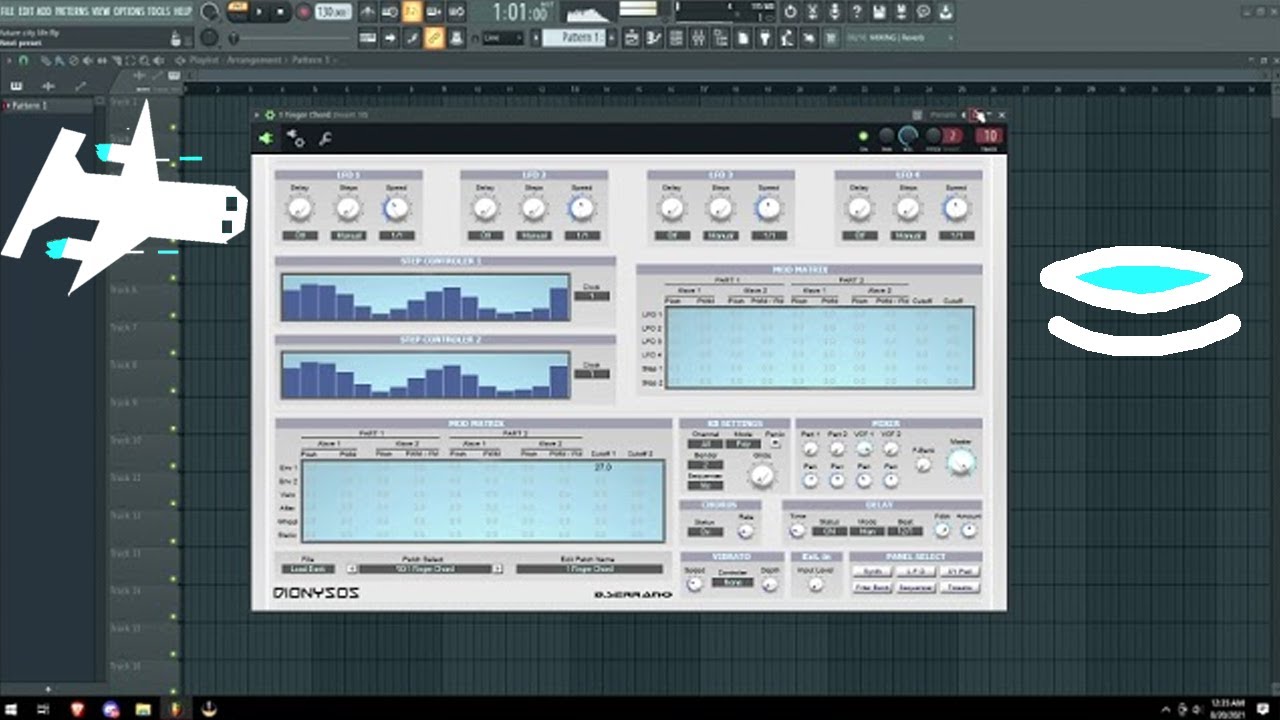
Task: Toggle Pat/Song mode switch
Action: (x=237, y=12)
